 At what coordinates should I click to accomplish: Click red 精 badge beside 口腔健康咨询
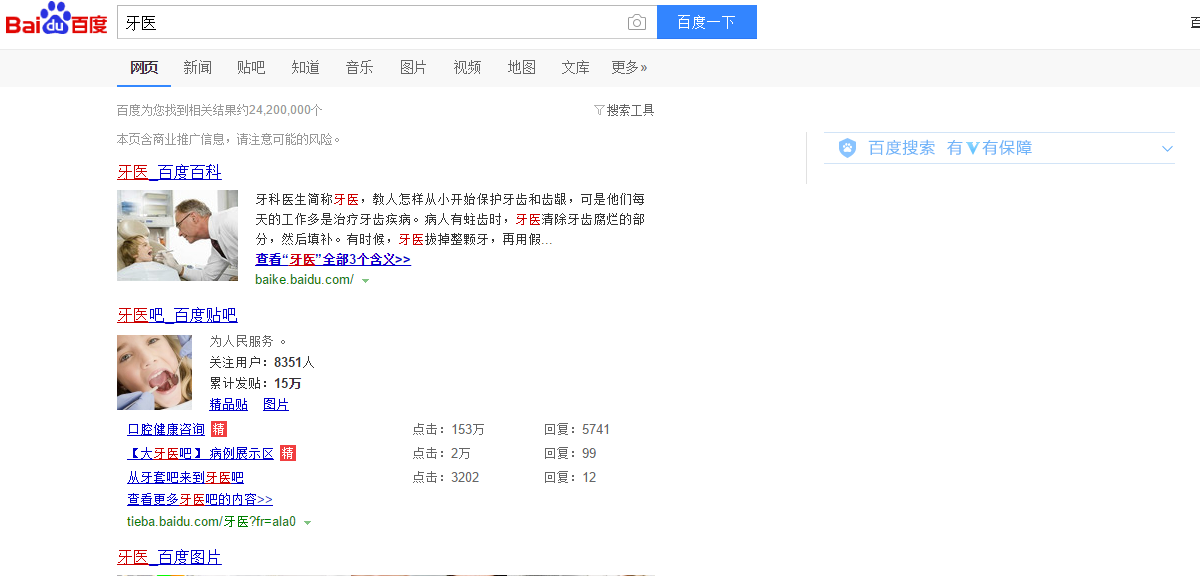tap(219, 429)
